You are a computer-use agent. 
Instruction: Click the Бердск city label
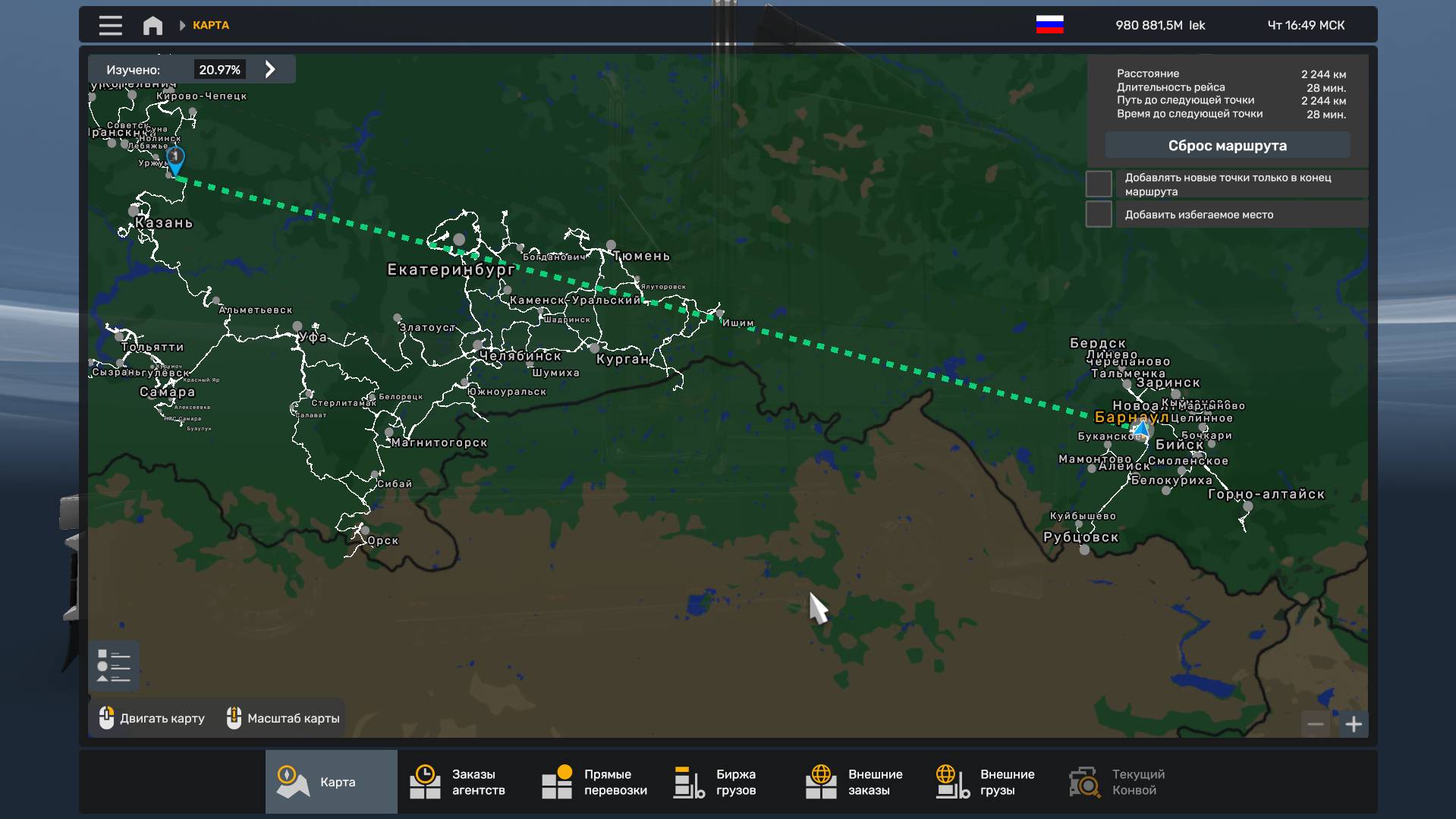(x=1098, y=343)
